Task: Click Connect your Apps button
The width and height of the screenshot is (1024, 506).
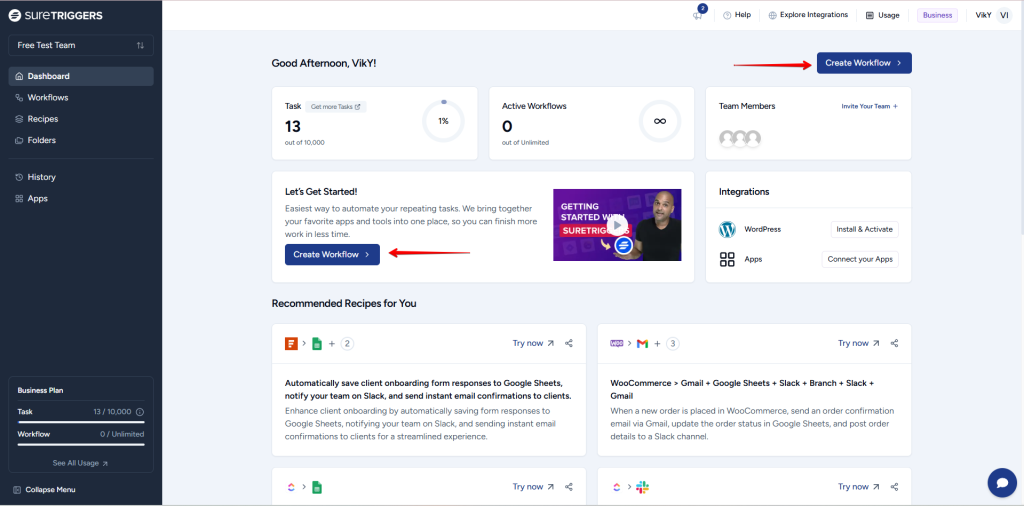Action: tap(860, 259)
